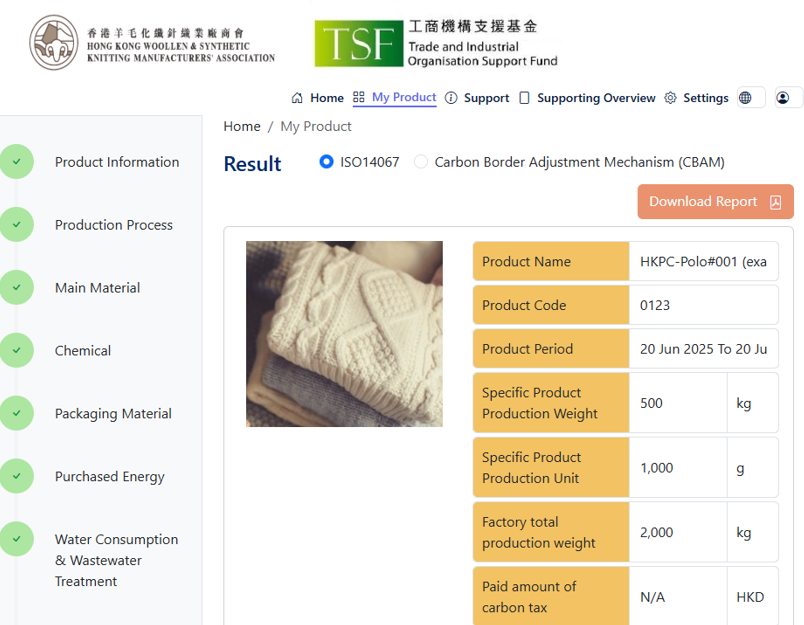
Task: Click the Specific Product Production Weight label
Action: (x=551, y=403)
